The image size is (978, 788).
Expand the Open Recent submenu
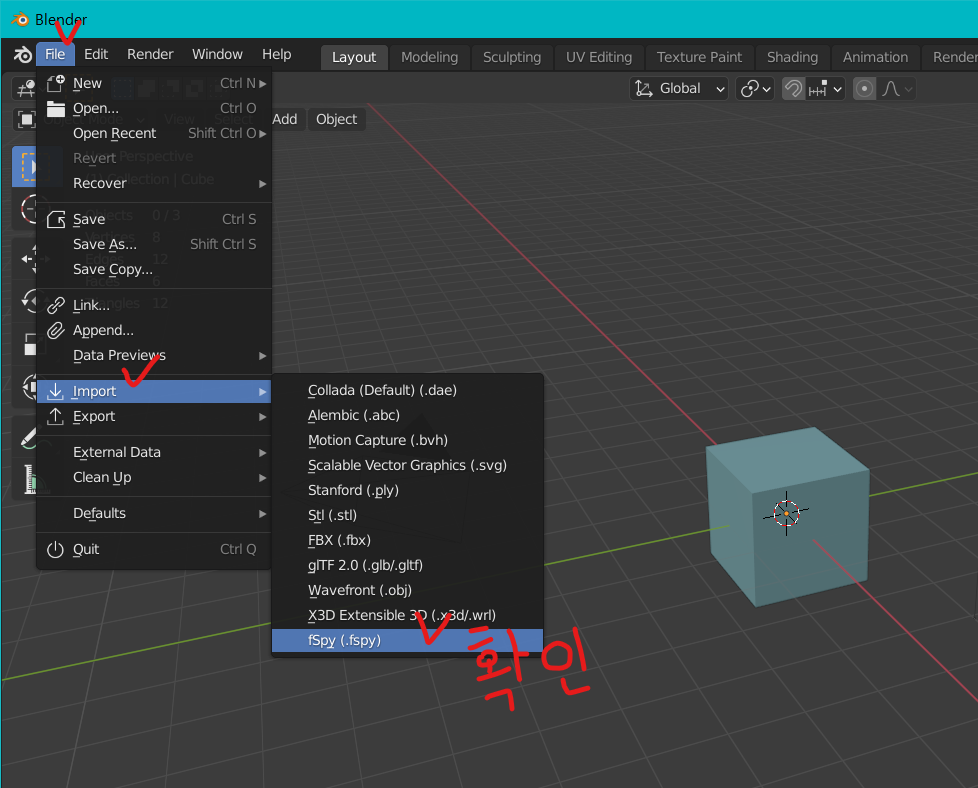click(x=154, y=134)
